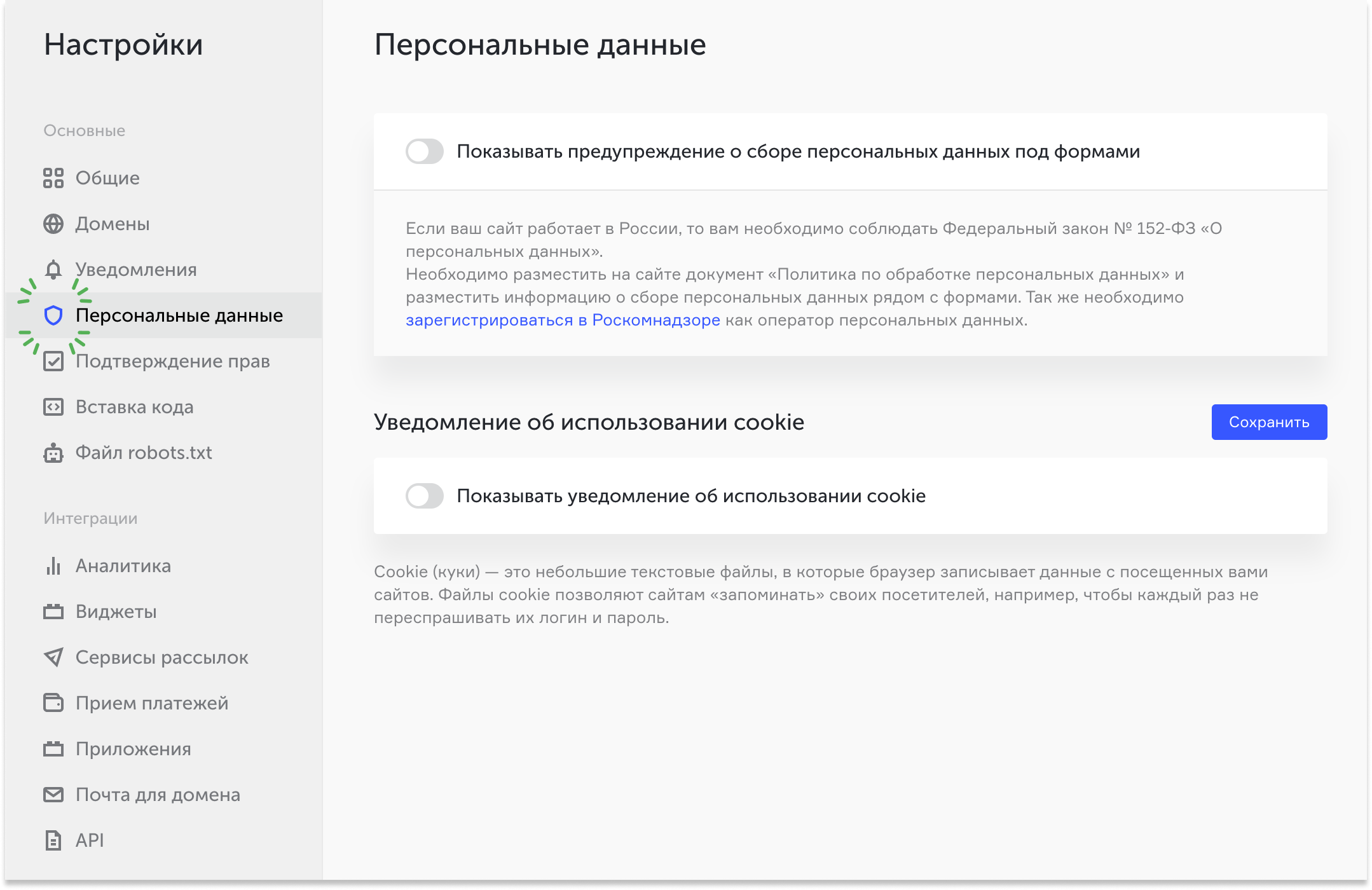Enable warning about personal data collection under forms
The width and height of the screenshot is (1372, 890).
tap(425, 151)
